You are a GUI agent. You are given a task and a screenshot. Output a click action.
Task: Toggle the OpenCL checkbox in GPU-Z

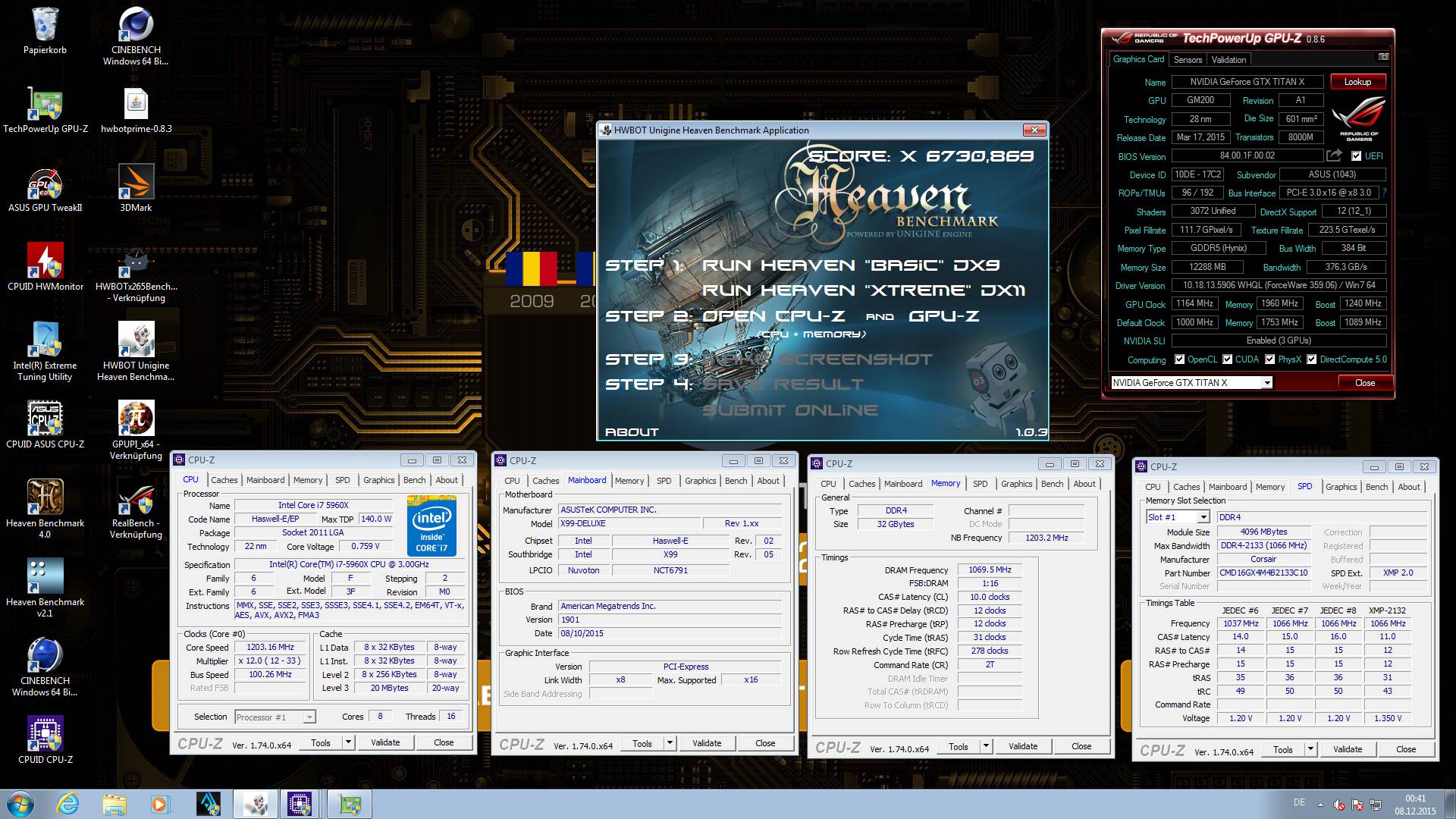(x=1179, y=359)
